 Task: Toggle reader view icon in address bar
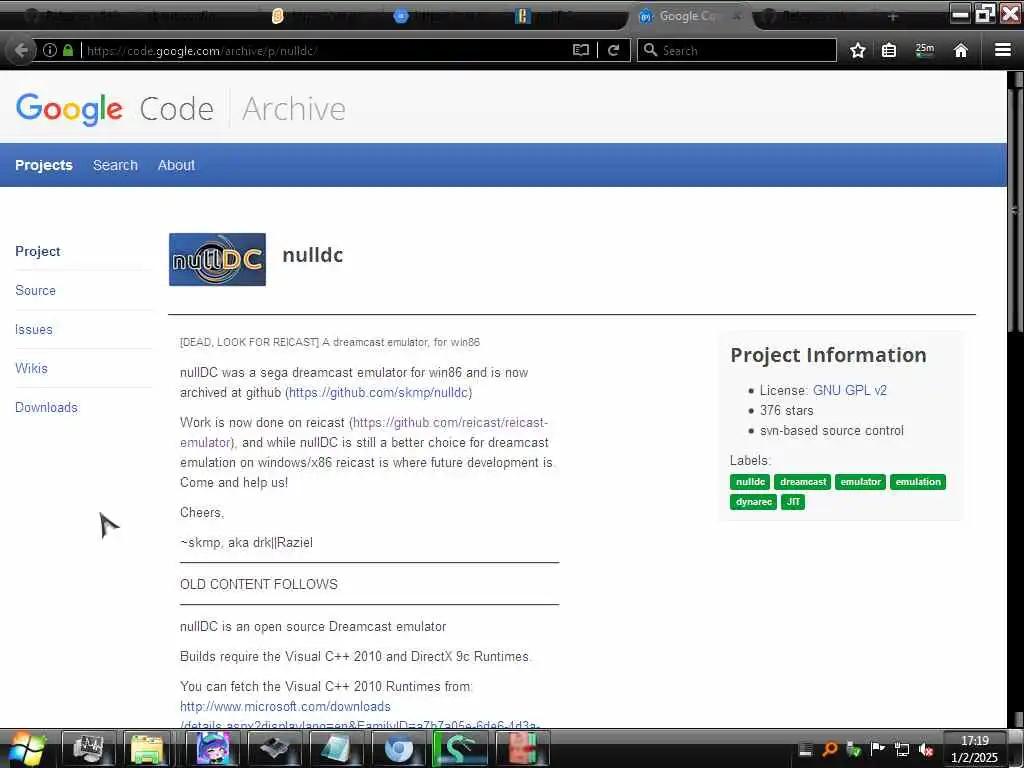581,50
